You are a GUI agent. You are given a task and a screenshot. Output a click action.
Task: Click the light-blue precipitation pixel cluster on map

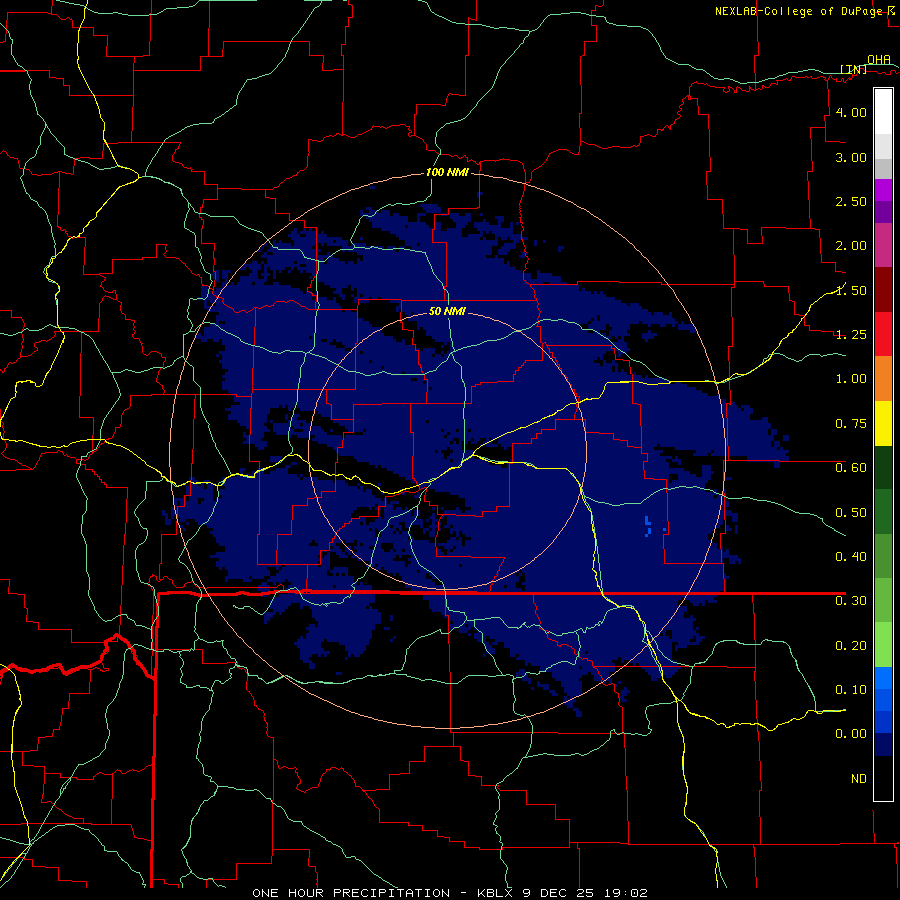coord(648,526)
